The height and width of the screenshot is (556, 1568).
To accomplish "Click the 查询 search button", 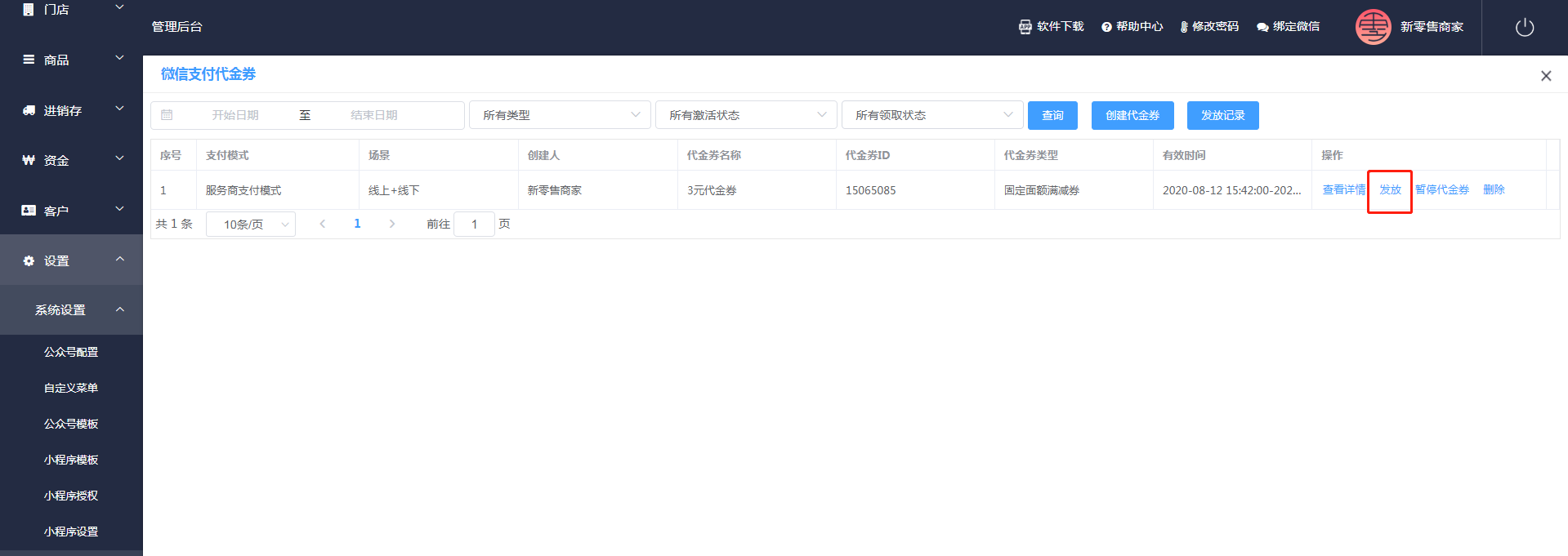I will click(x=1052, y=115).
